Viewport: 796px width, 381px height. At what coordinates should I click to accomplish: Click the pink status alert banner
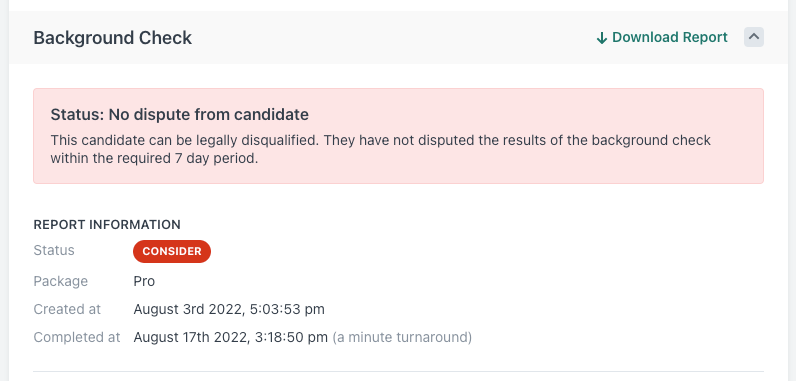click(399, 136)
